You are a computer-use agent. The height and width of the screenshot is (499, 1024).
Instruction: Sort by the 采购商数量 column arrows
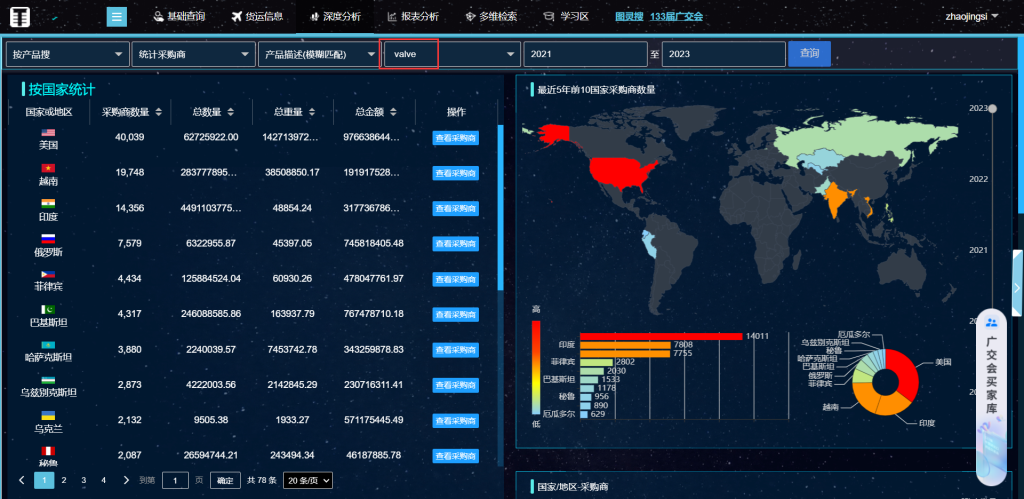click(157, 112)
